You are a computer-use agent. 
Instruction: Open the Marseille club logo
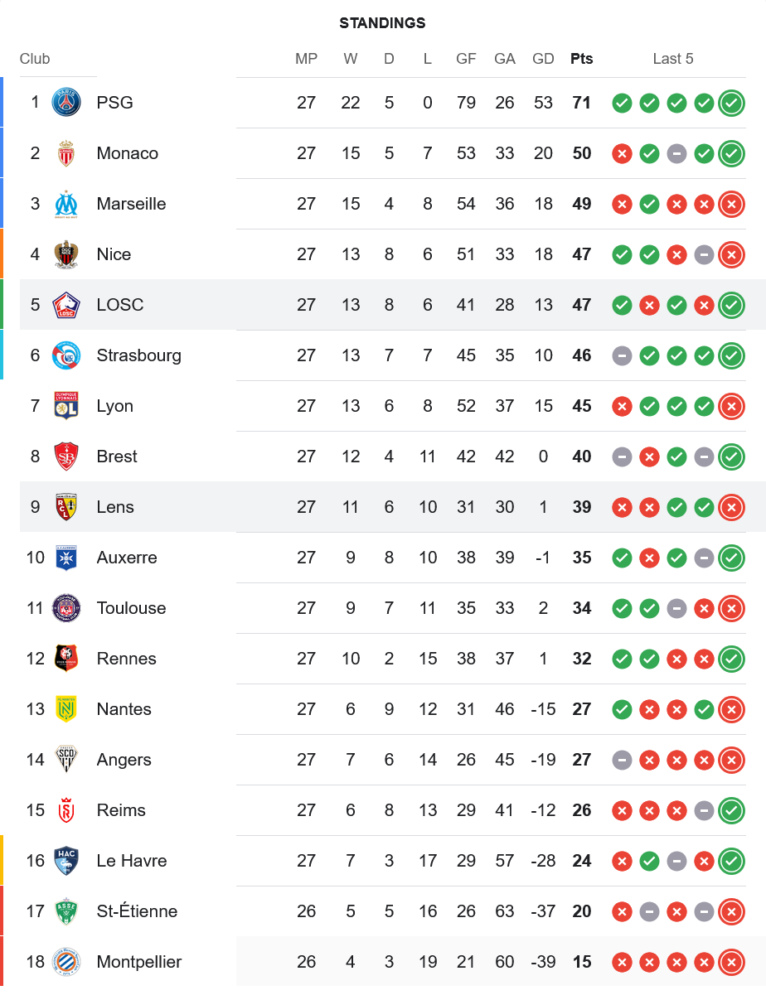tap(66, 204)
